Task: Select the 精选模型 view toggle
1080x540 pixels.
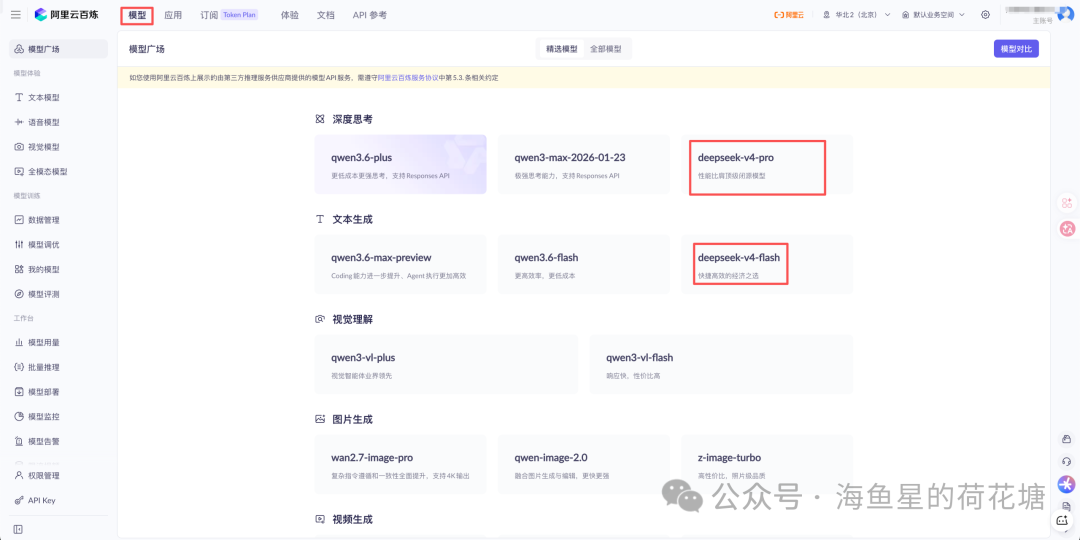Action: 561,49
